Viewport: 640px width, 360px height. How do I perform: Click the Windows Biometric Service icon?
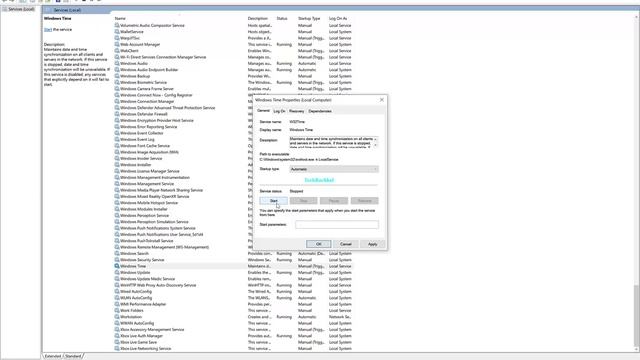point(117,82)
